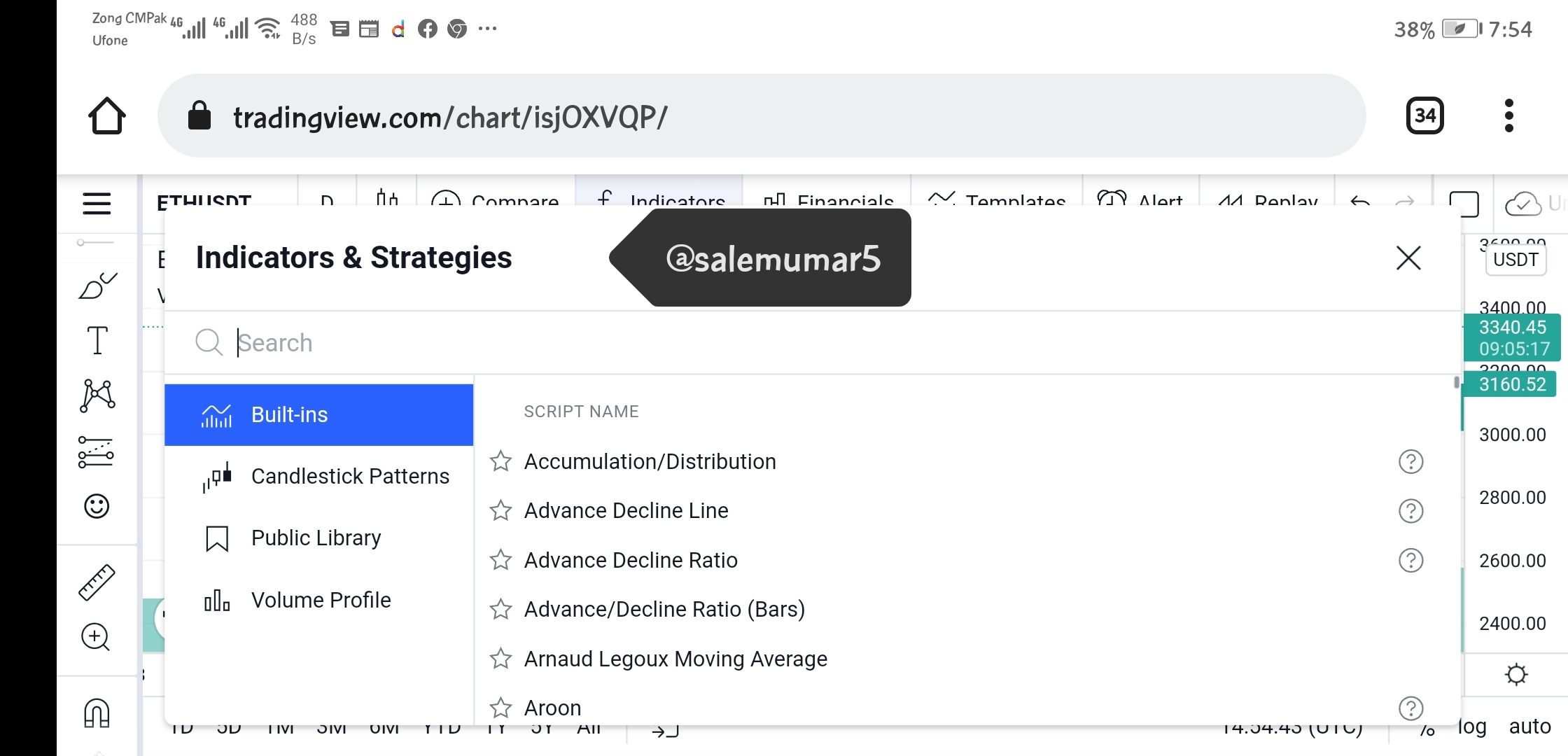The height and width of the screenshot is (756, 1568).
Task: Open chart settings gear icon
Action: tap(1516, 675)
